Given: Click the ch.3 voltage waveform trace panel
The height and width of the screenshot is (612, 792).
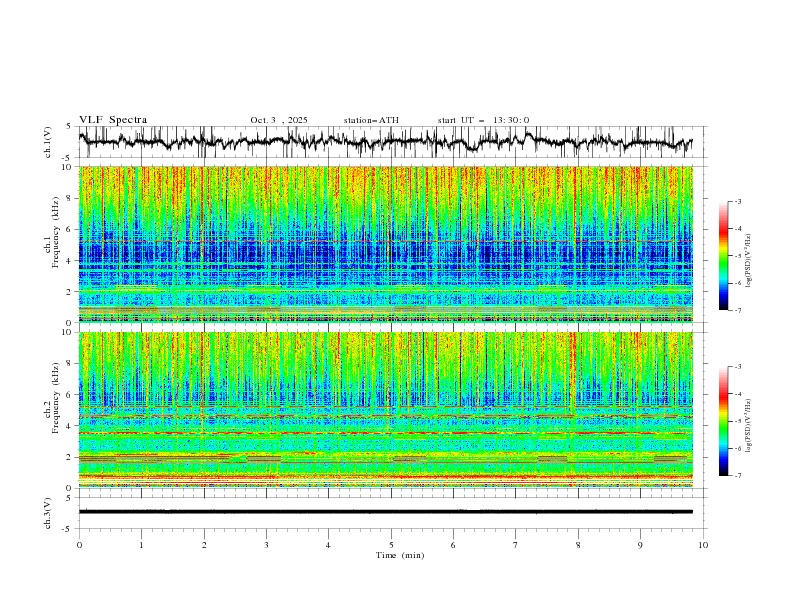Looking at the screenshot, I should point(393,513).
